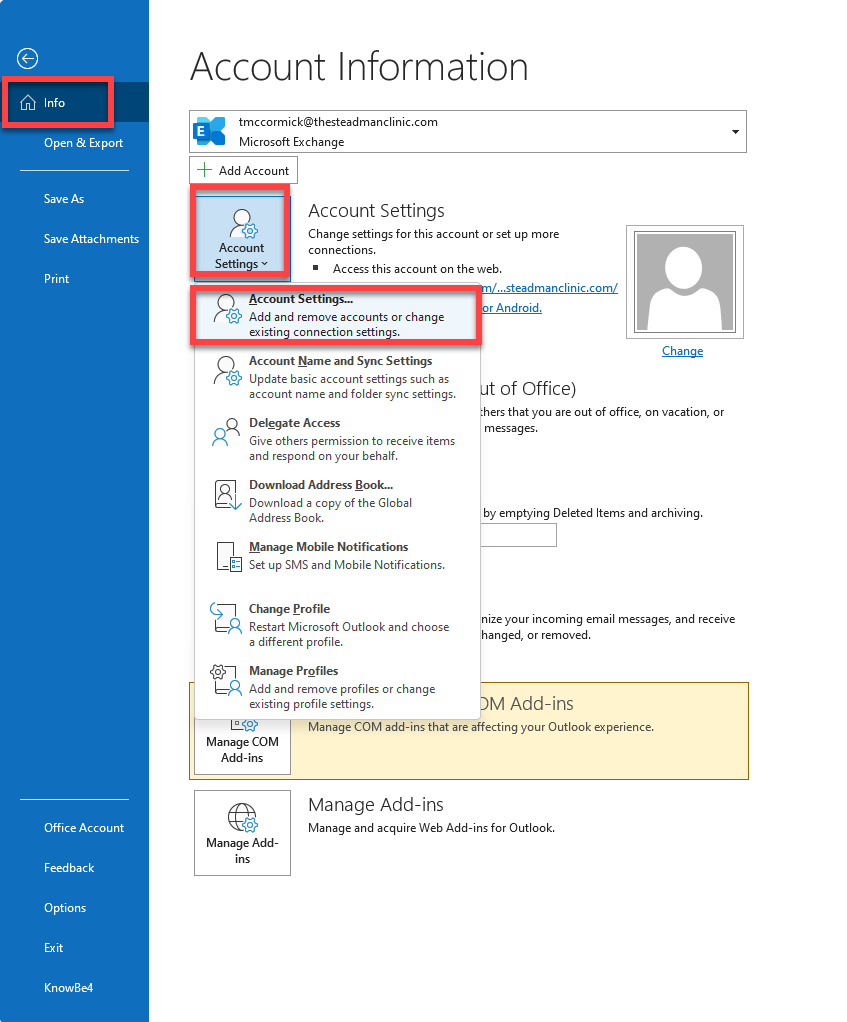Expand the Account Settings button chevron
Viewport: 847px width, 1022px height.
265,264
